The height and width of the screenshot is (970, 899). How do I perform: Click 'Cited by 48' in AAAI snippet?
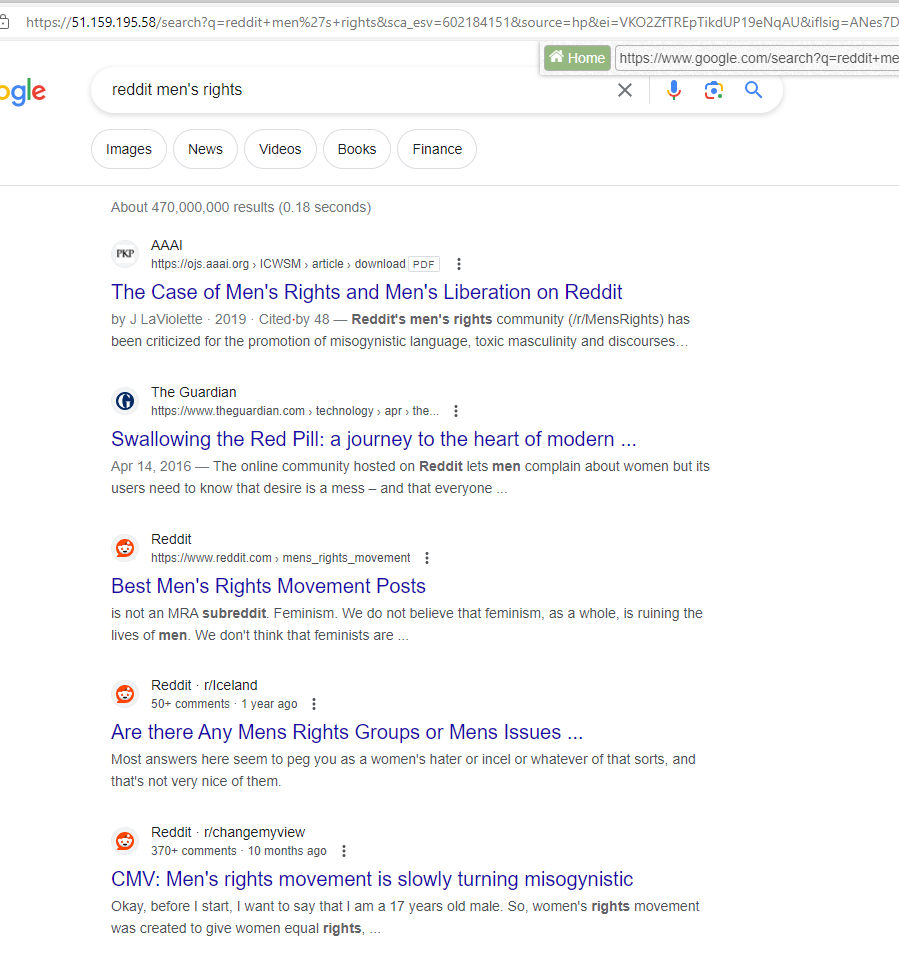(x=294, y=319)
